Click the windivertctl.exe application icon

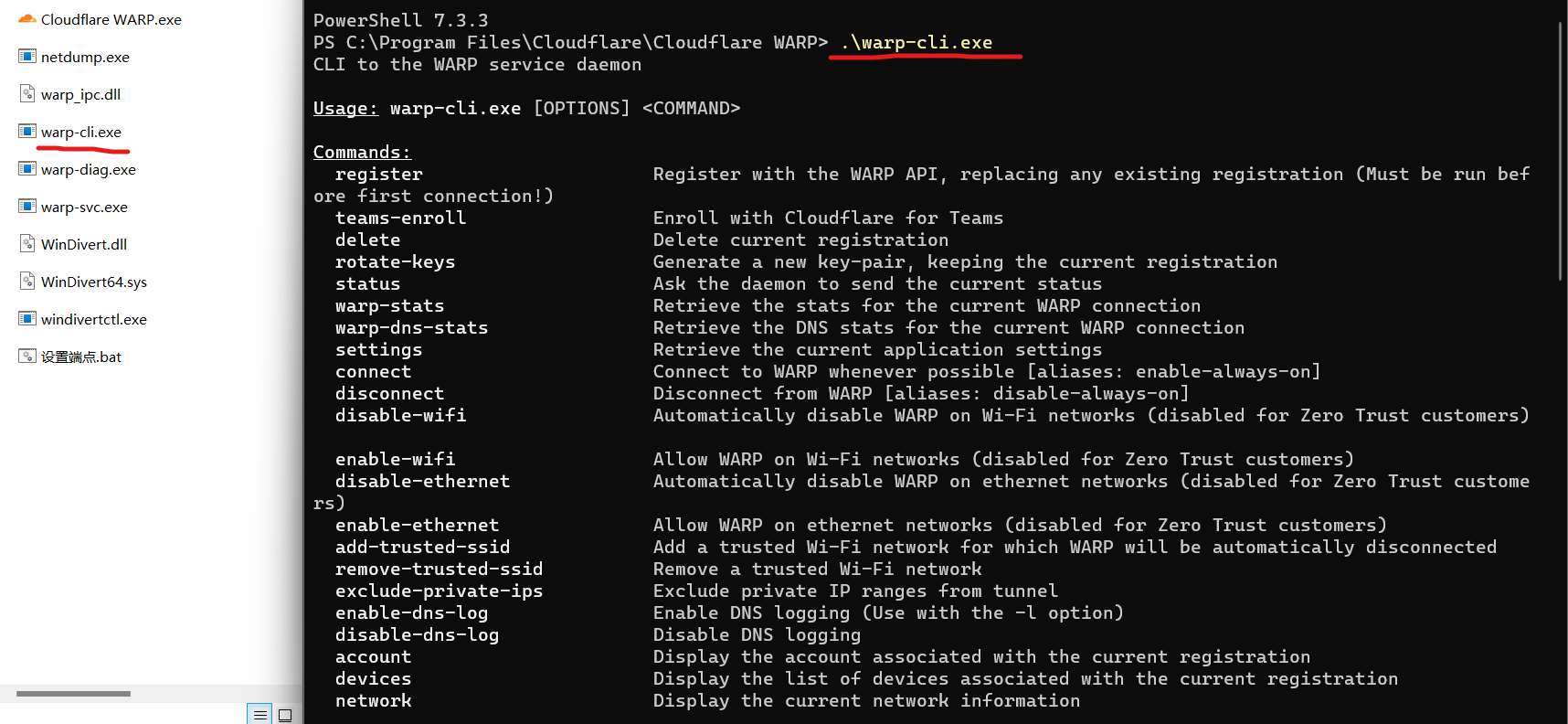coord(26,318)
